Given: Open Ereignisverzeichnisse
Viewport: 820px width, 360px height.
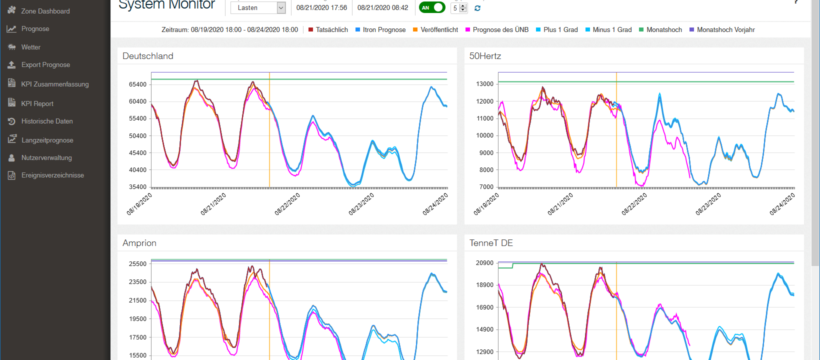Looking at the screenshot, I should point(52,175).
